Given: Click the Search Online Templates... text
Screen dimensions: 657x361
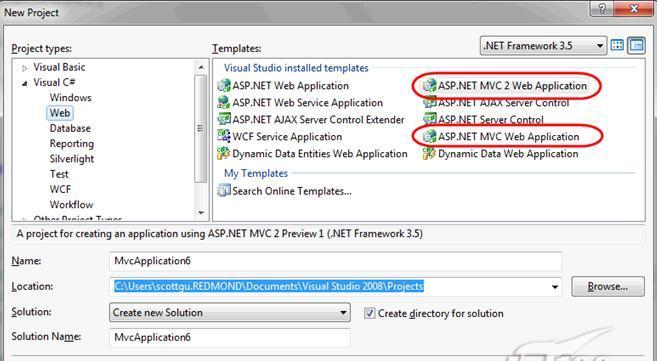Looking at the screenshot, I should coord(292,191).
